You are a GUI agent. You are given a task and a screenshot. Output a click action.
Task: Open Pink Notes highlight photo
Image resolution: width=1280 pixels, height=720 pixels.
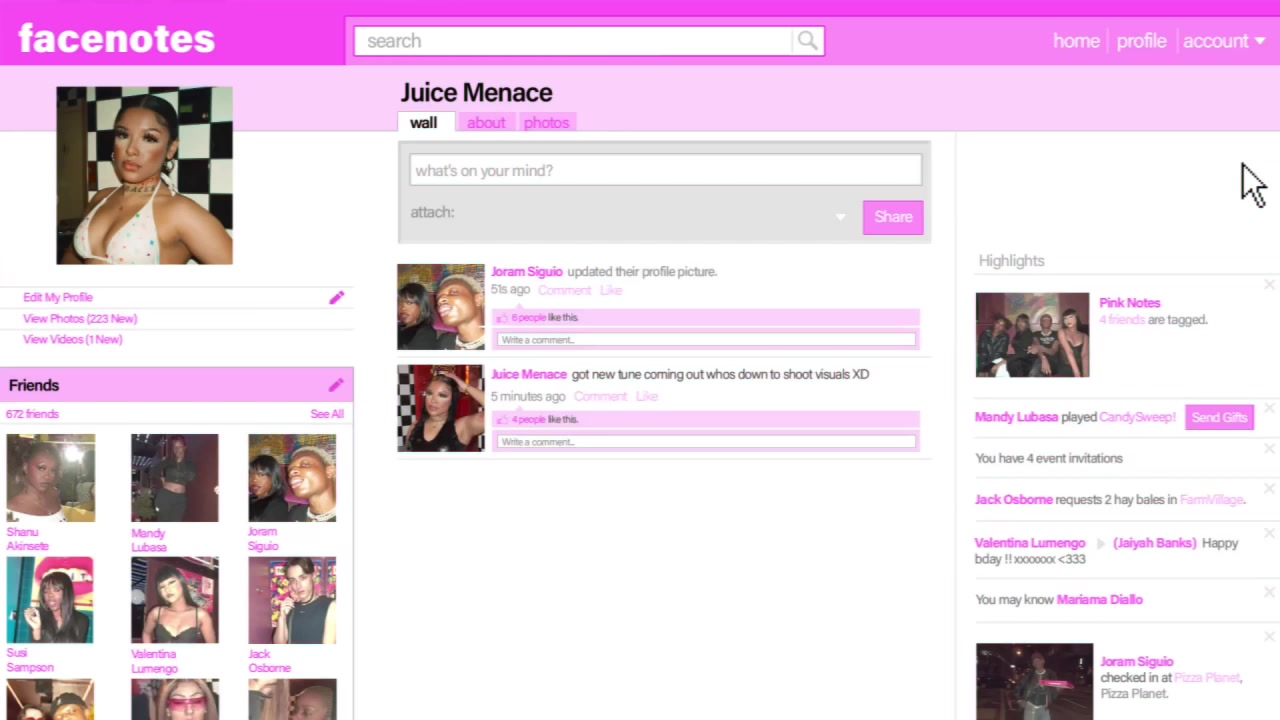pos(1032,335)
